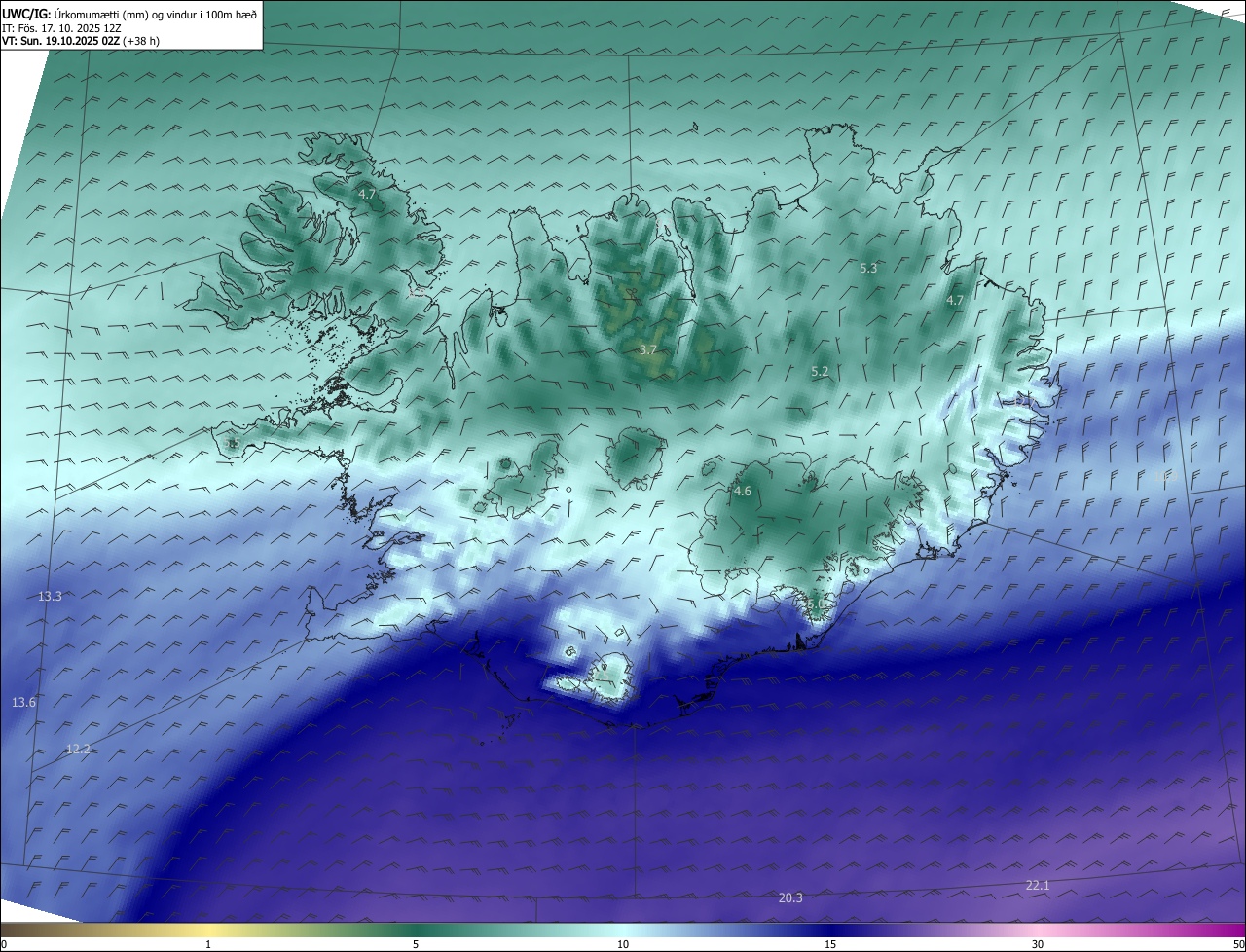This screenshot has height=952, width=1246.
Task: Select the 5.3 precipitable water value
Action: tap(868, 268)
